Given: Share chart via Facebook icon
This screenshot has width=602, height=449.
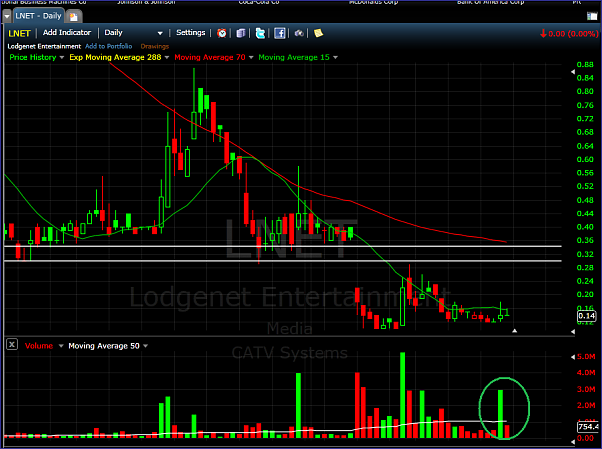Looking at the screenshot, I should (280, 33).
